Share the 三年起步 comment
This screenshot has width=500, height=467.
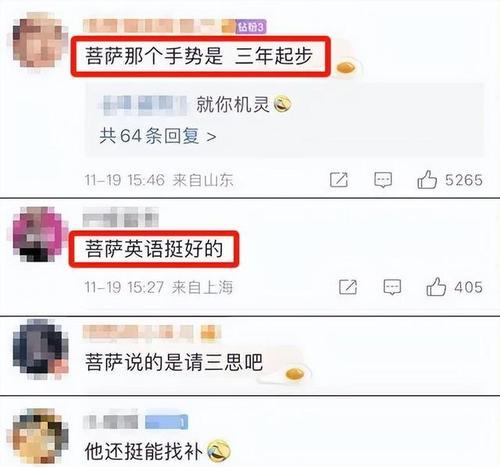point(339,180)
